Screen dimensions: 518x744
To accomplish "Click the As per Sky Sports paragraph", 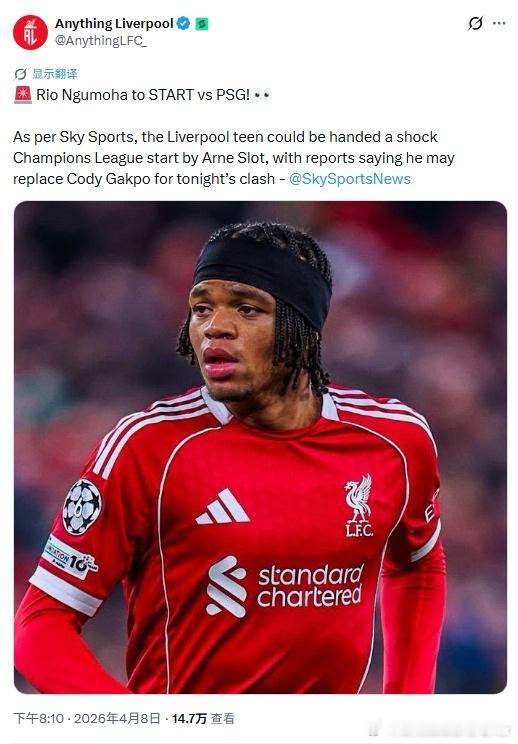I will click(x=234, y=158).
